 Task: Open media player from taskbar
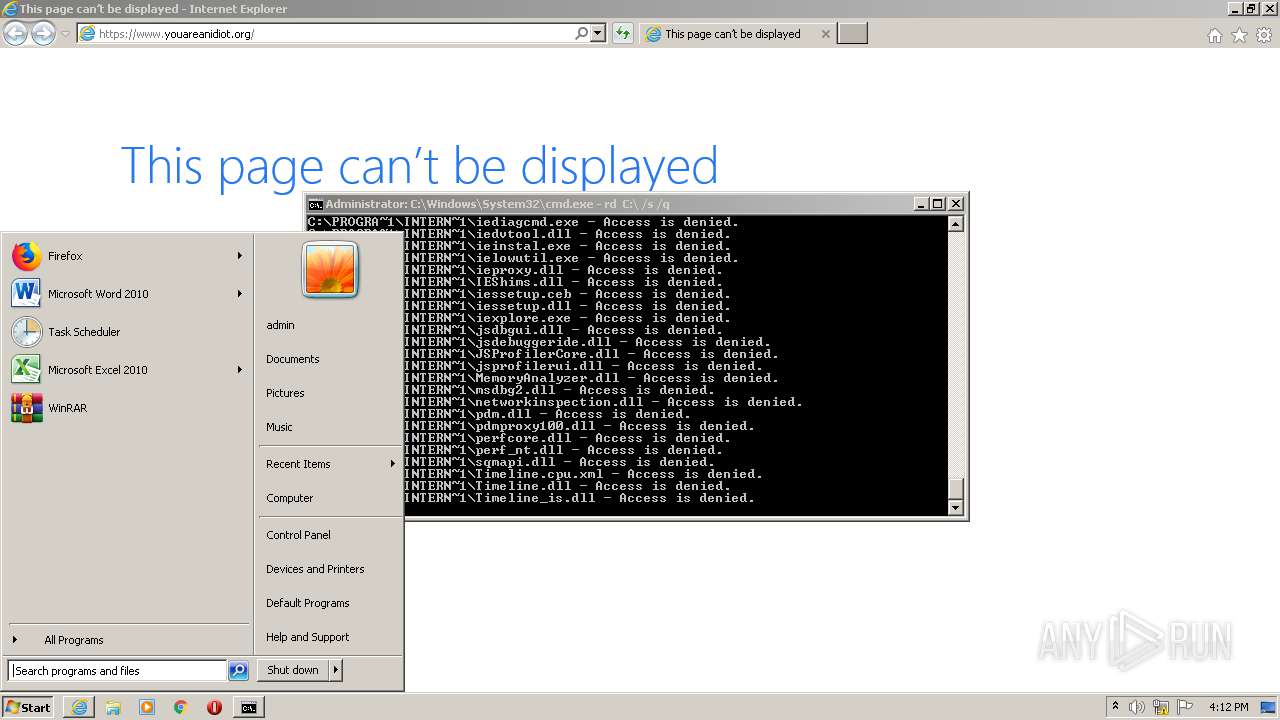(x=147, y=707)
